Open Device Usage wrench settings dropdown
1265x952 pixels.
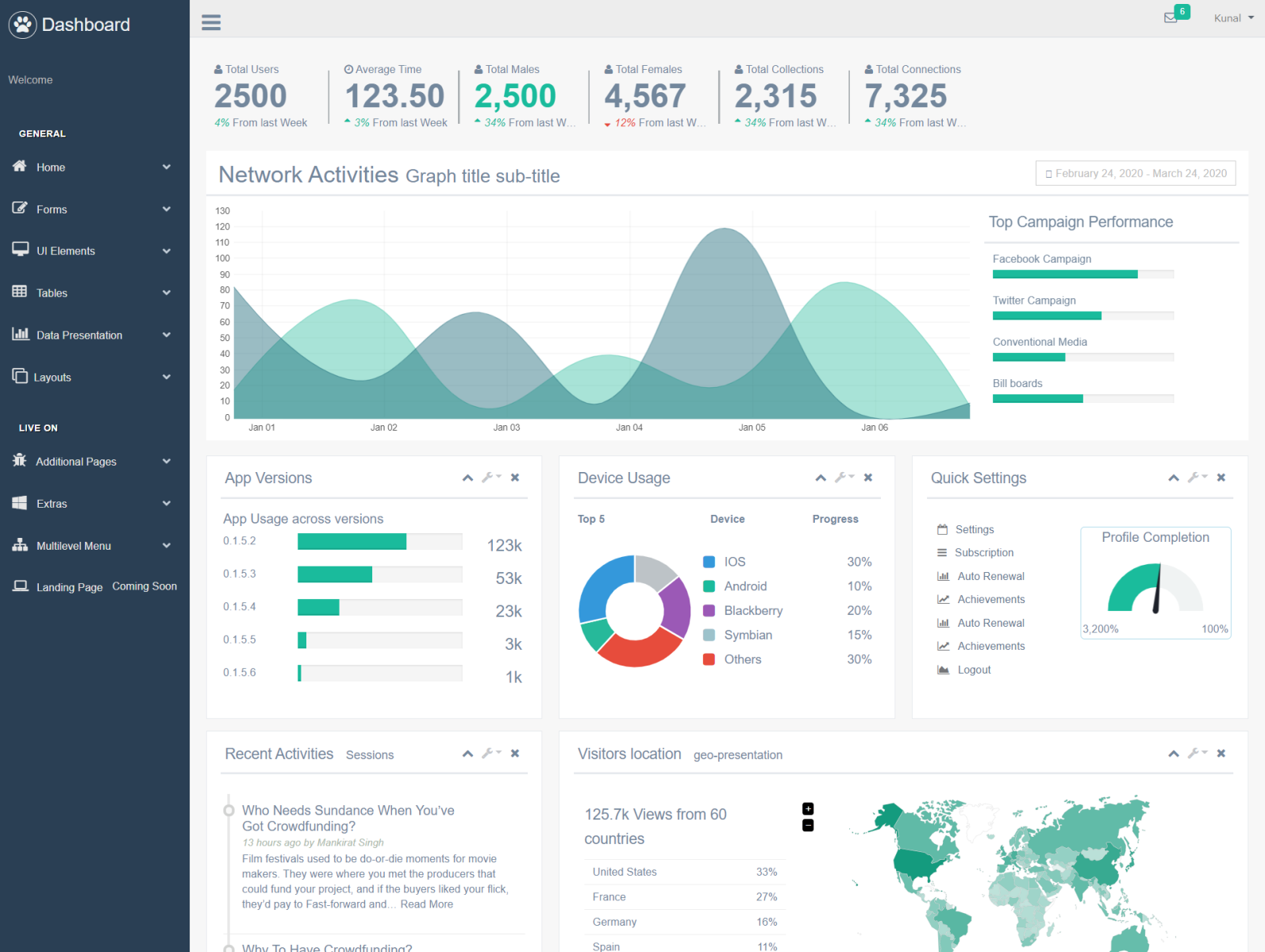(844, 477)
